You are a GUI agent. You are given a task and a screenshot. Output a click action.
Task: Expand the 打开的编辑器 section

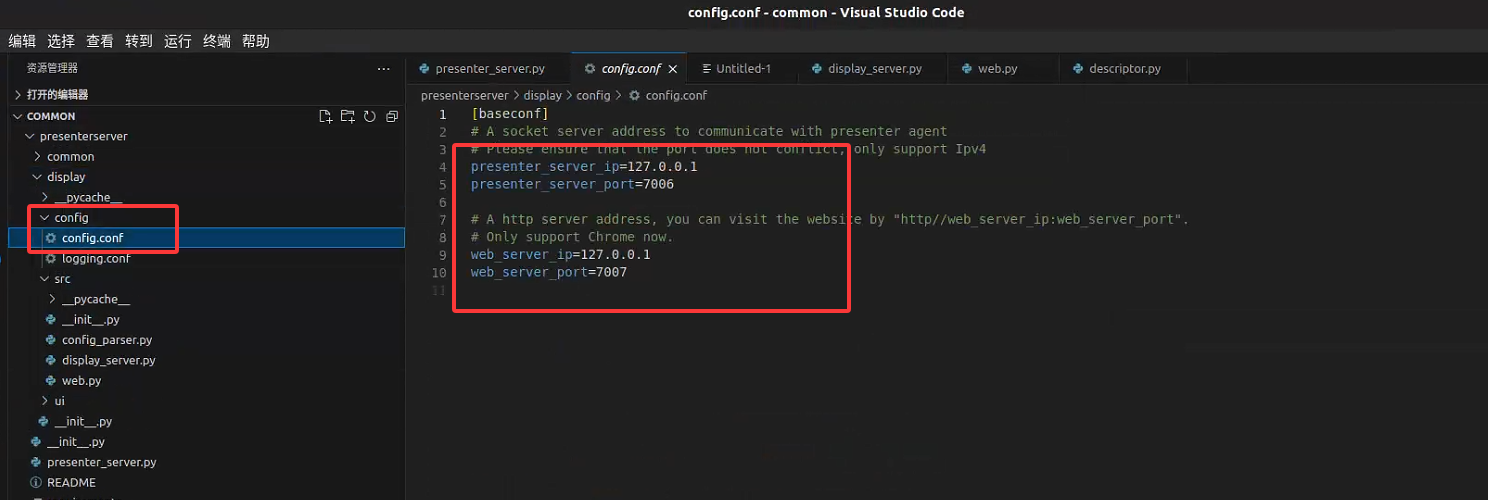click(x=206, y=95)
